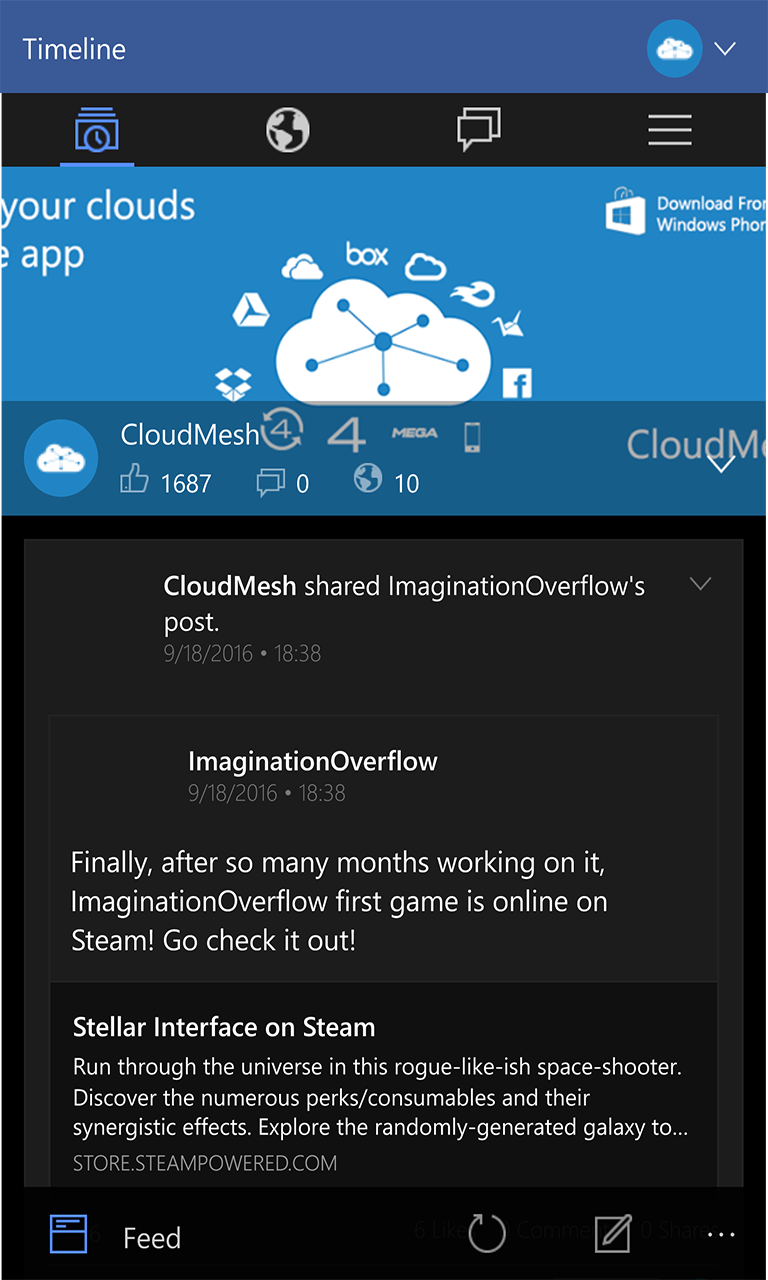This screenshot has height=1280, width=768.
Task: Open the more options ellipsis
Action: pos(721,1235)
